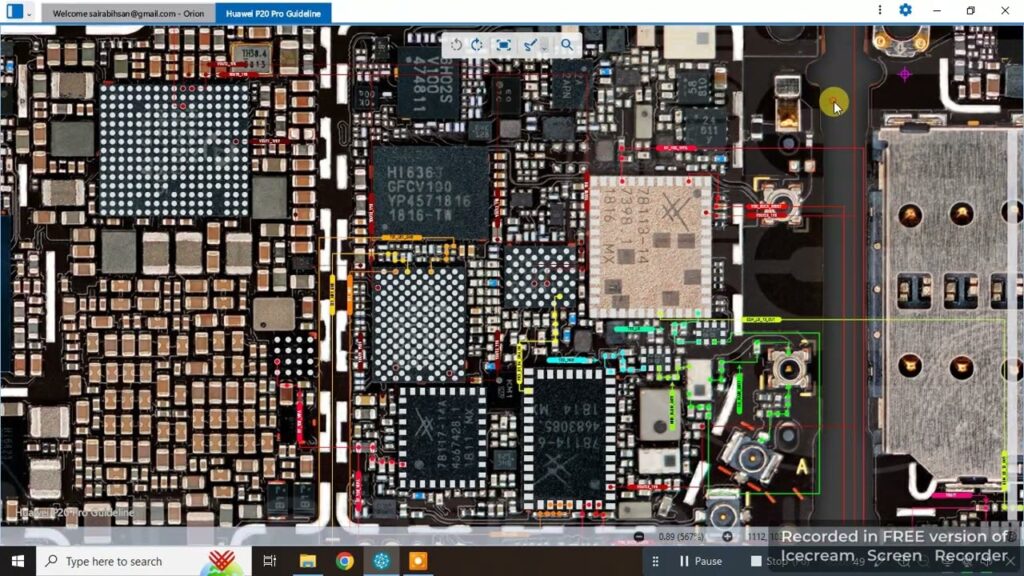This screenshot has height=576, width=1024.
Task: Rotate the board view clockwise
Action: pyautogui.click(x=477, y=45)
